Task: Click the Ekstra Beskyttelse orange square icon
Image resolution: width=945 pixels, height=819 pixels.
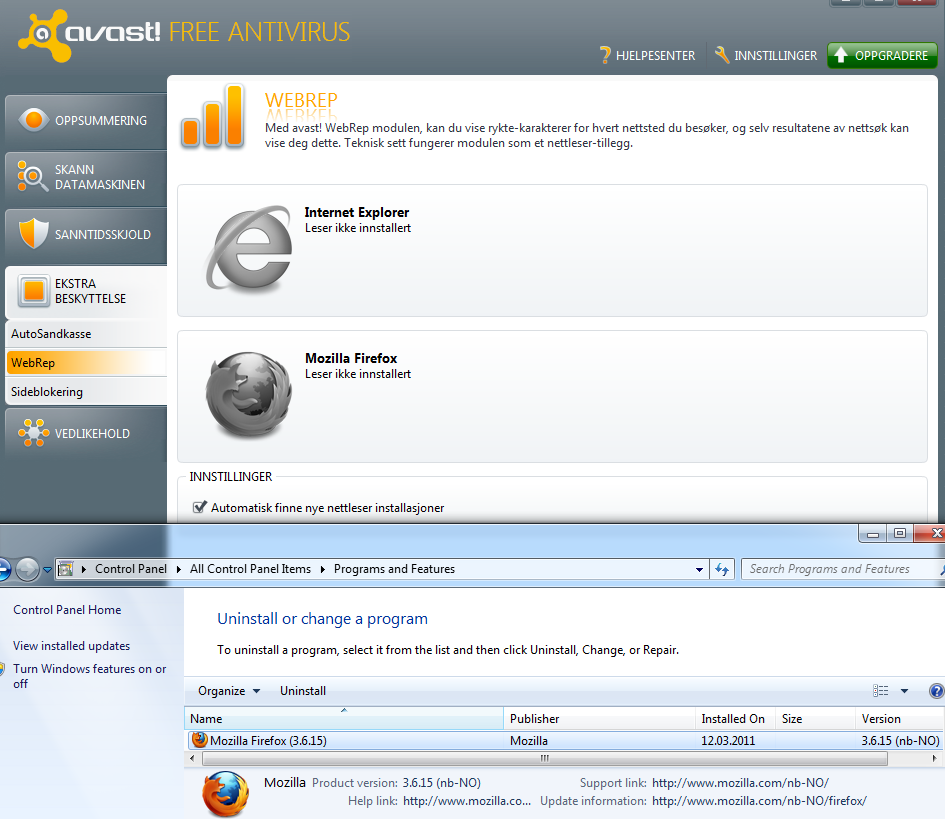Action: click(x=34, y=291)
